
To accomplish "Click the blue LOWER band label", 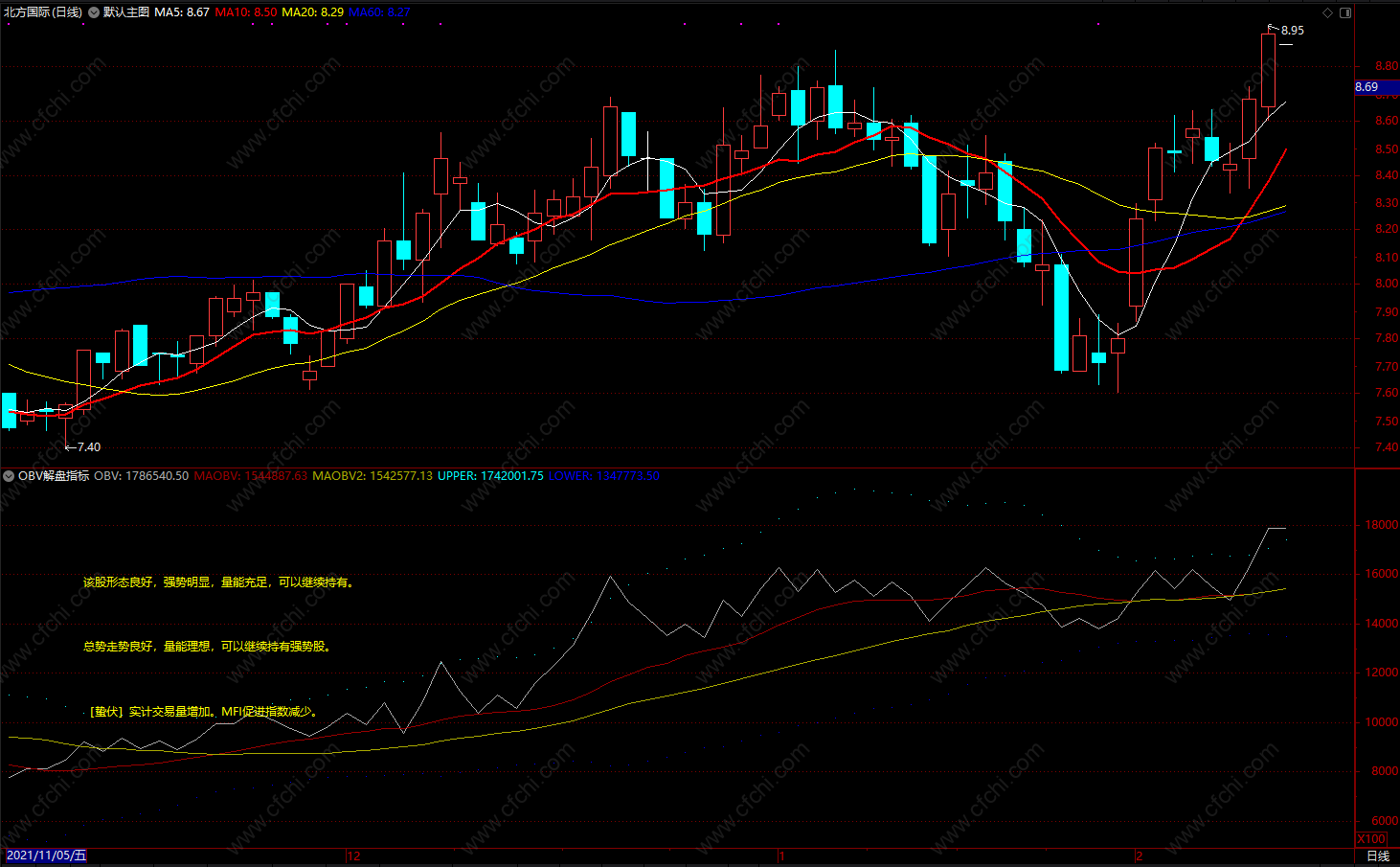I will 603,476.
